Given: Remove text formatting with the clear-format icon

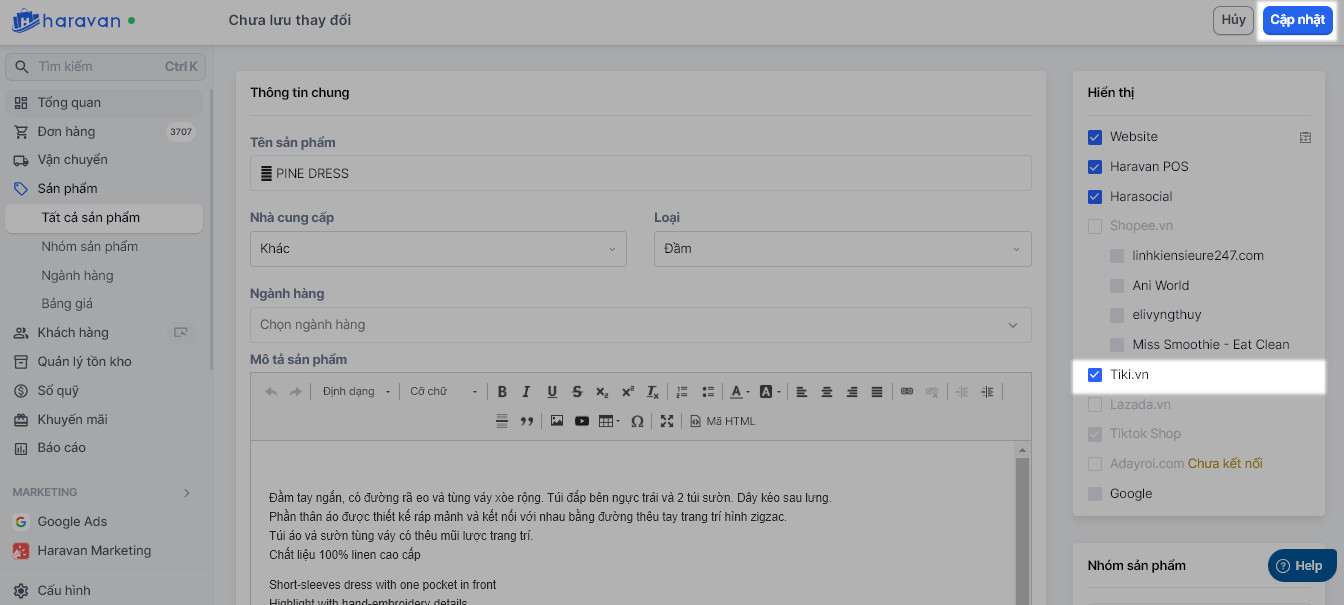Looking at the screenshot, I should click(652, 392).
